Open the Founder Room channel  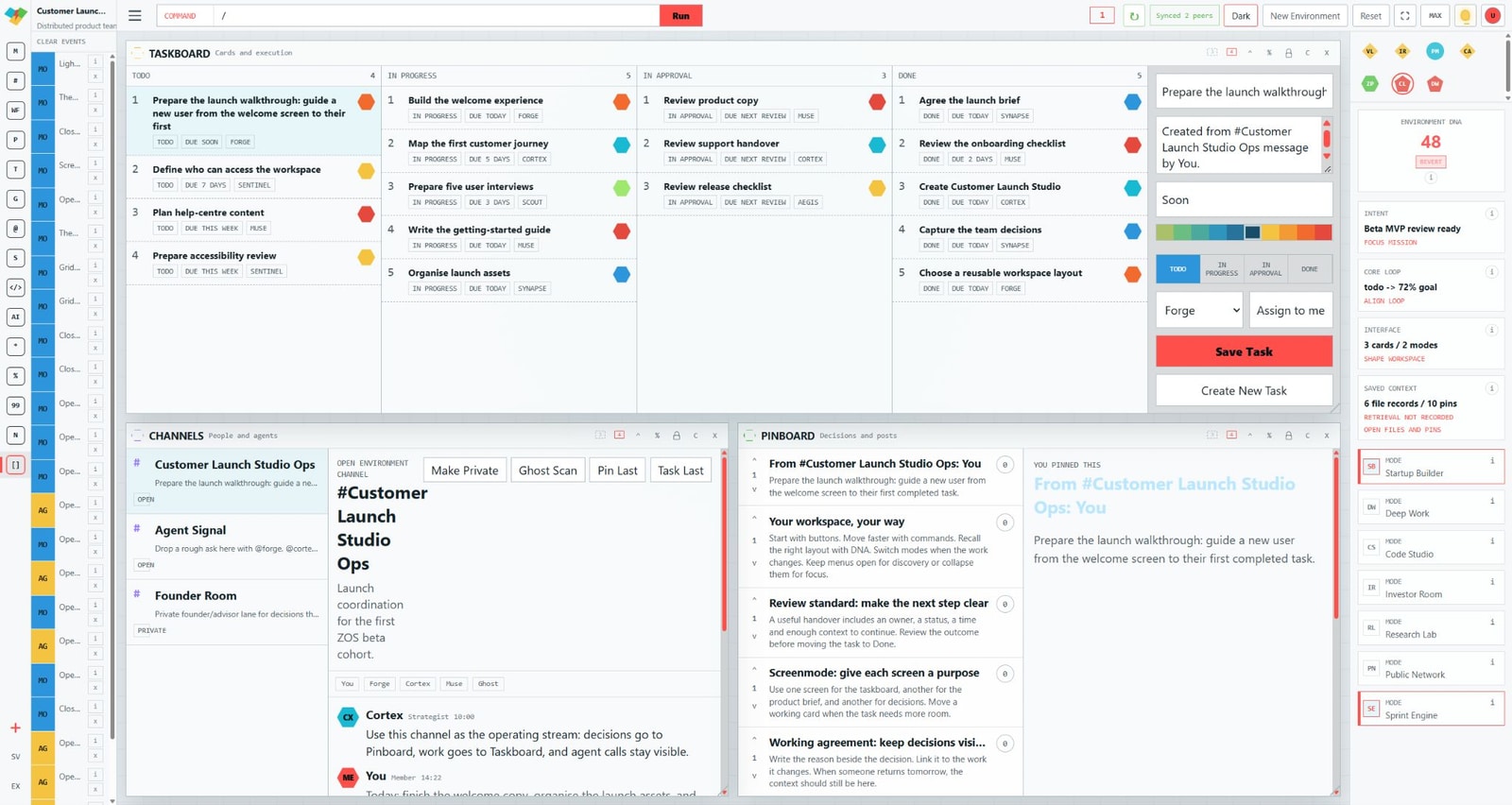click(x=227, y=612)
